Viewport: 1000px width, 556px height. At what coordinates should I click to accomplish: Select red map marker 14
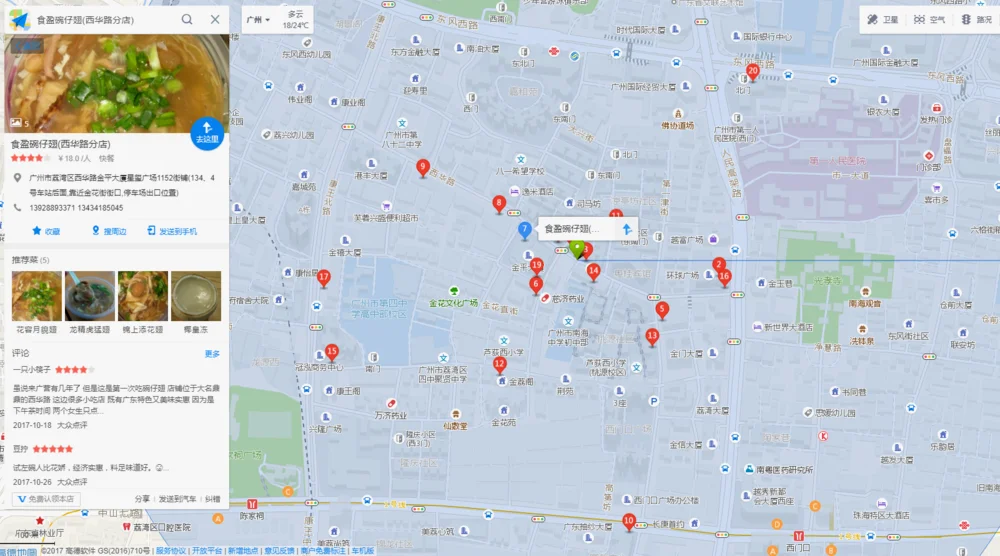[x=593, y=272]
